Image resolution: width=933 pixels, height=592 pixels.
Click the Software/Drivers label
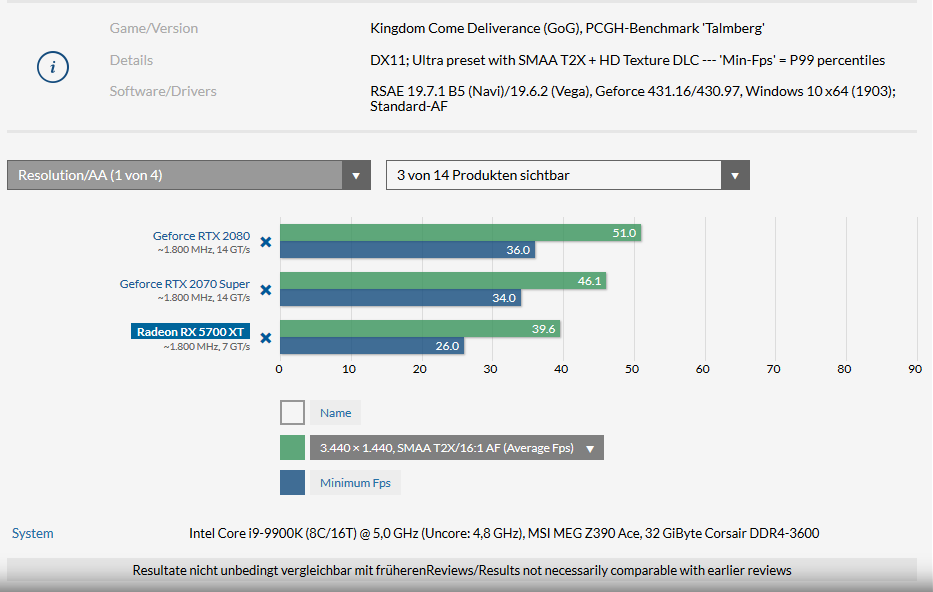[x=162, y=91]
